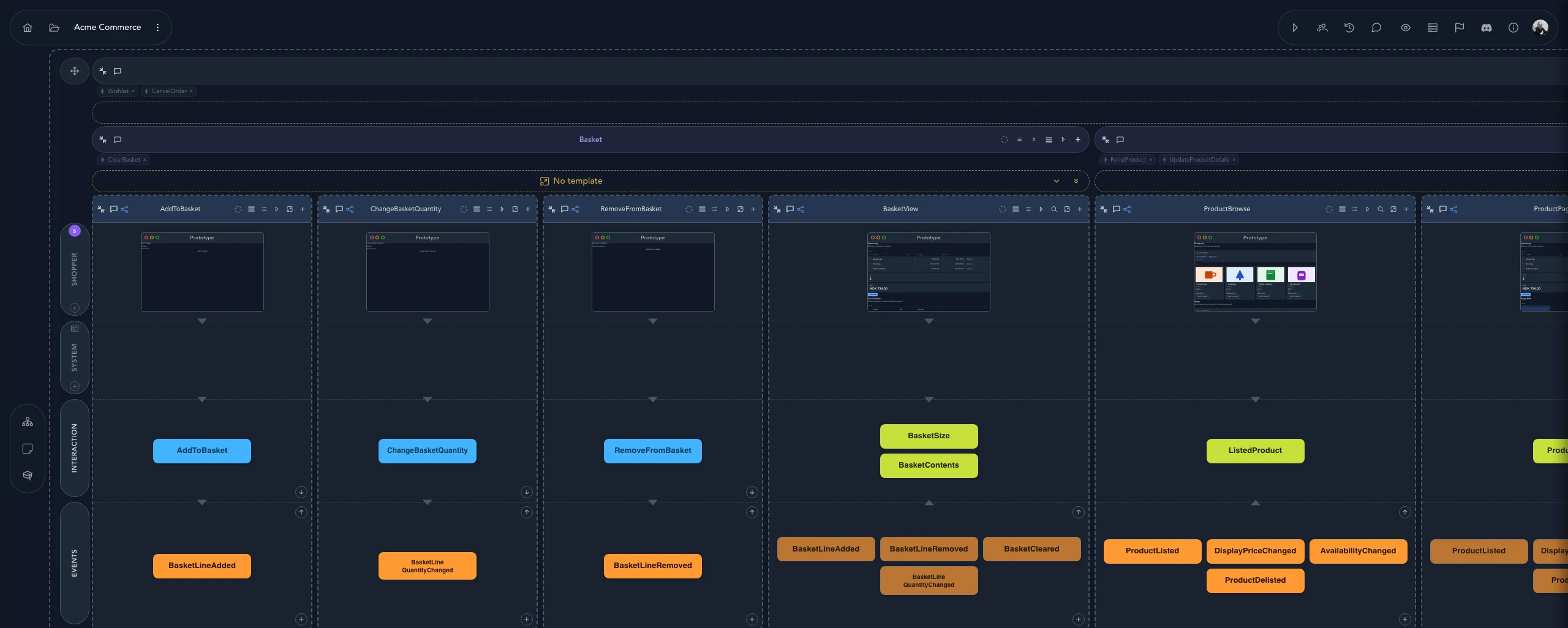Screen dimensions: 1568x628
Task: Click the No template label
Action: coord(578,181)
